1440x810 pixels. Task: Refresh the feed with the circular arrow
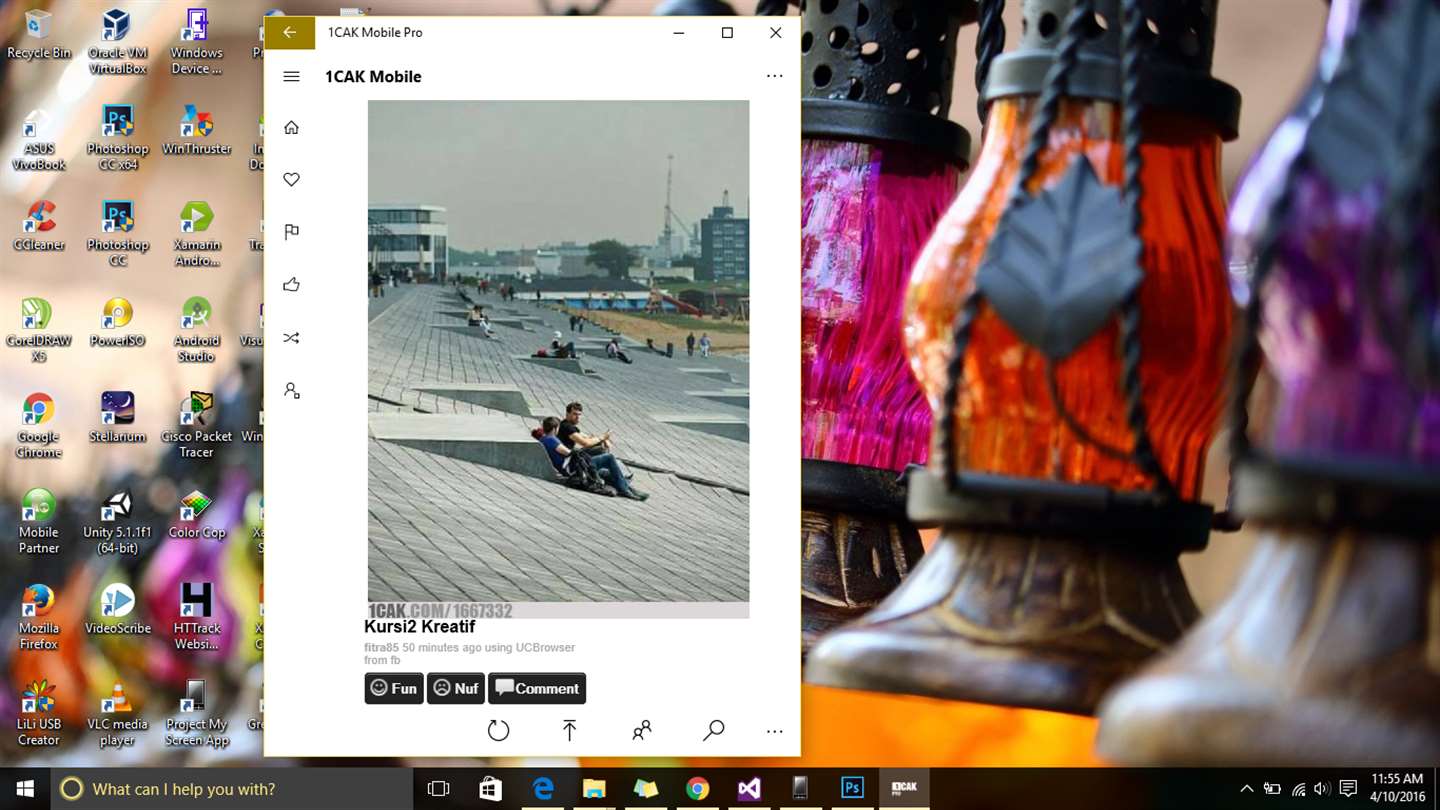498,731
